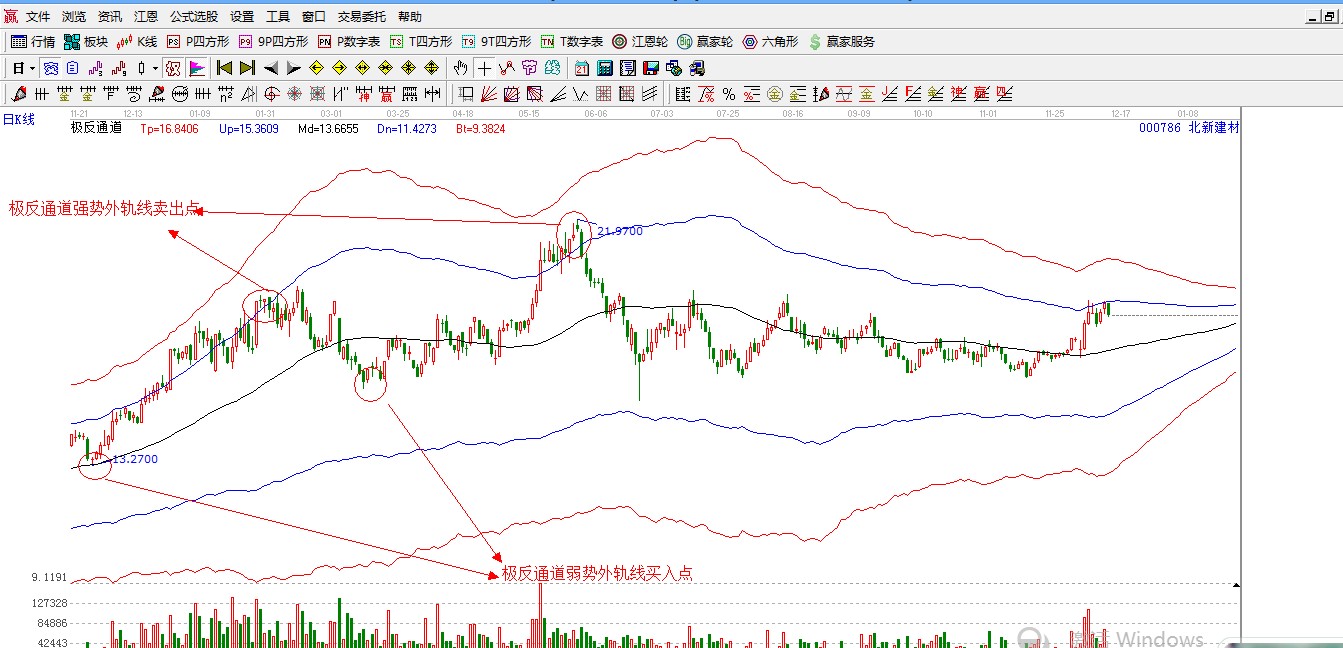1343x648 pixels.
Task: Click the 板块 sector toolbar button
Action: [86, 42]
